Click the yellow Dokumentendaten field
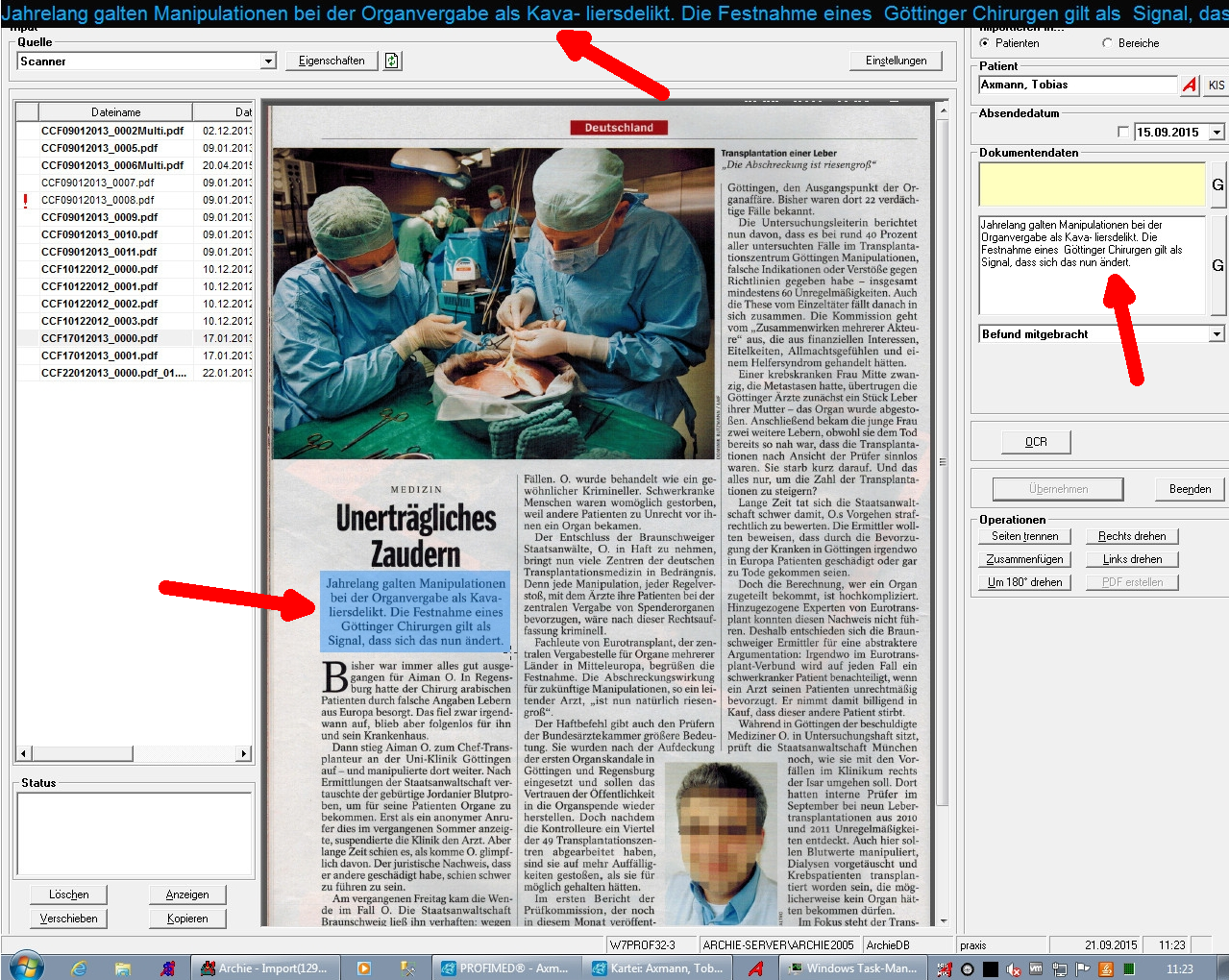Screen dimensions: 1229x980 [x=1092, y=184]
